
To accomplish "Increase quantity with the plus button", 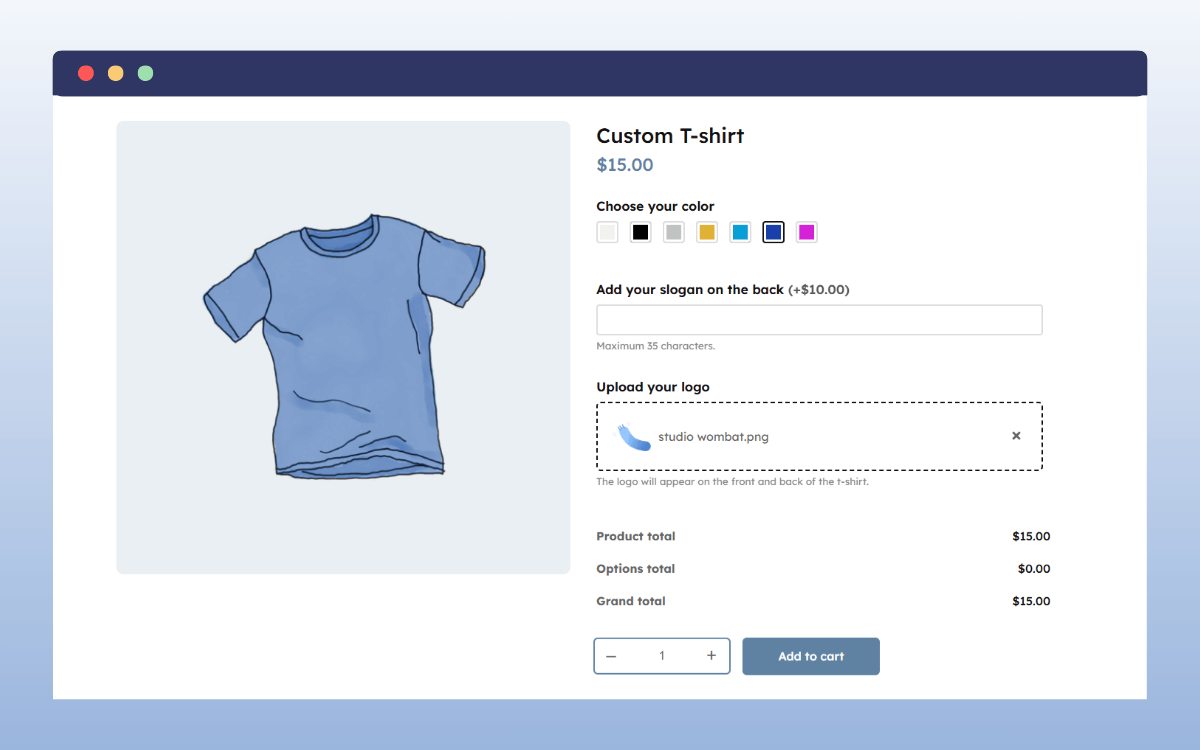I will [711, 655].
